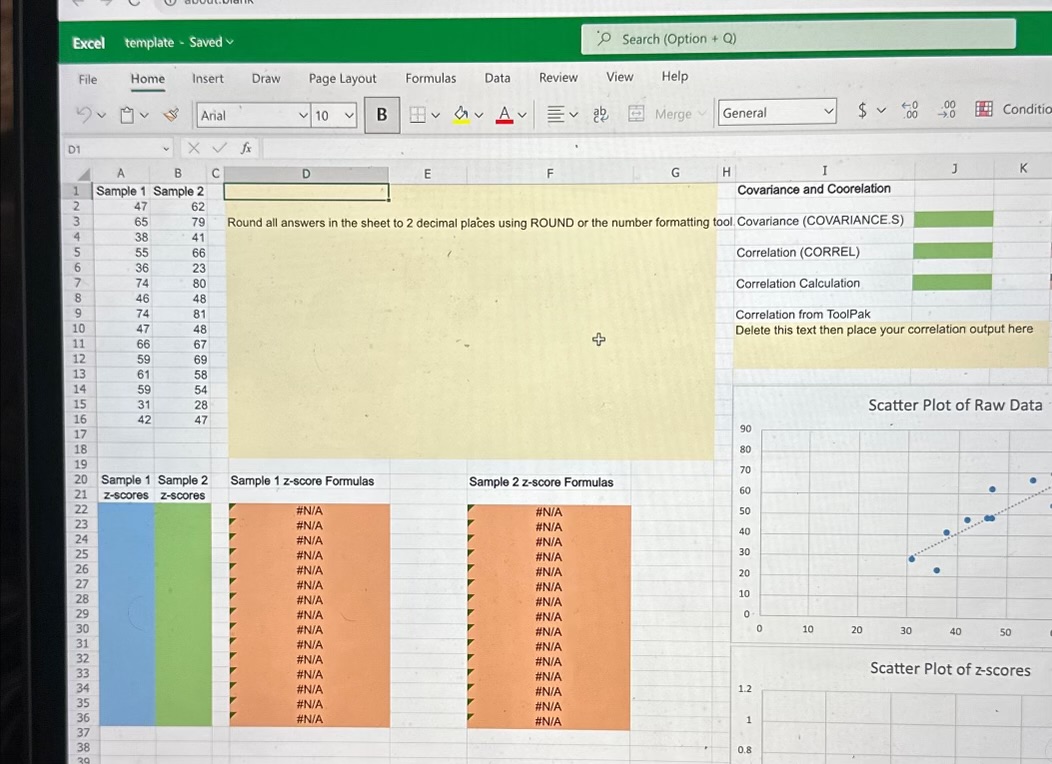
Task: Expand the Font Color dropdown arrow
Action: [x=522, y=115]
